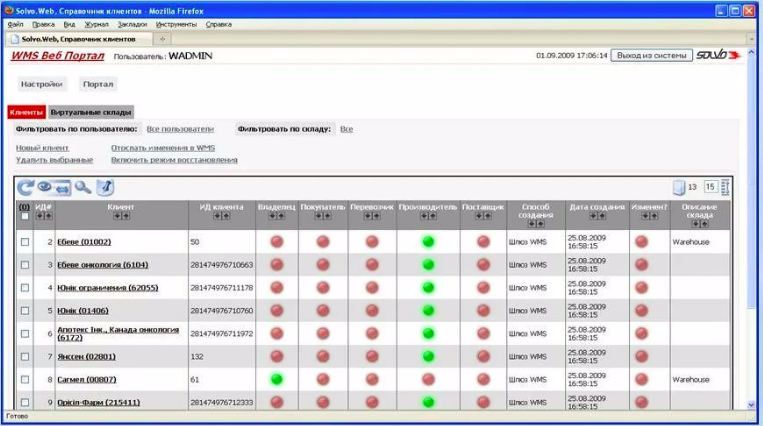Click Выход из системы button

click(652, 56)
